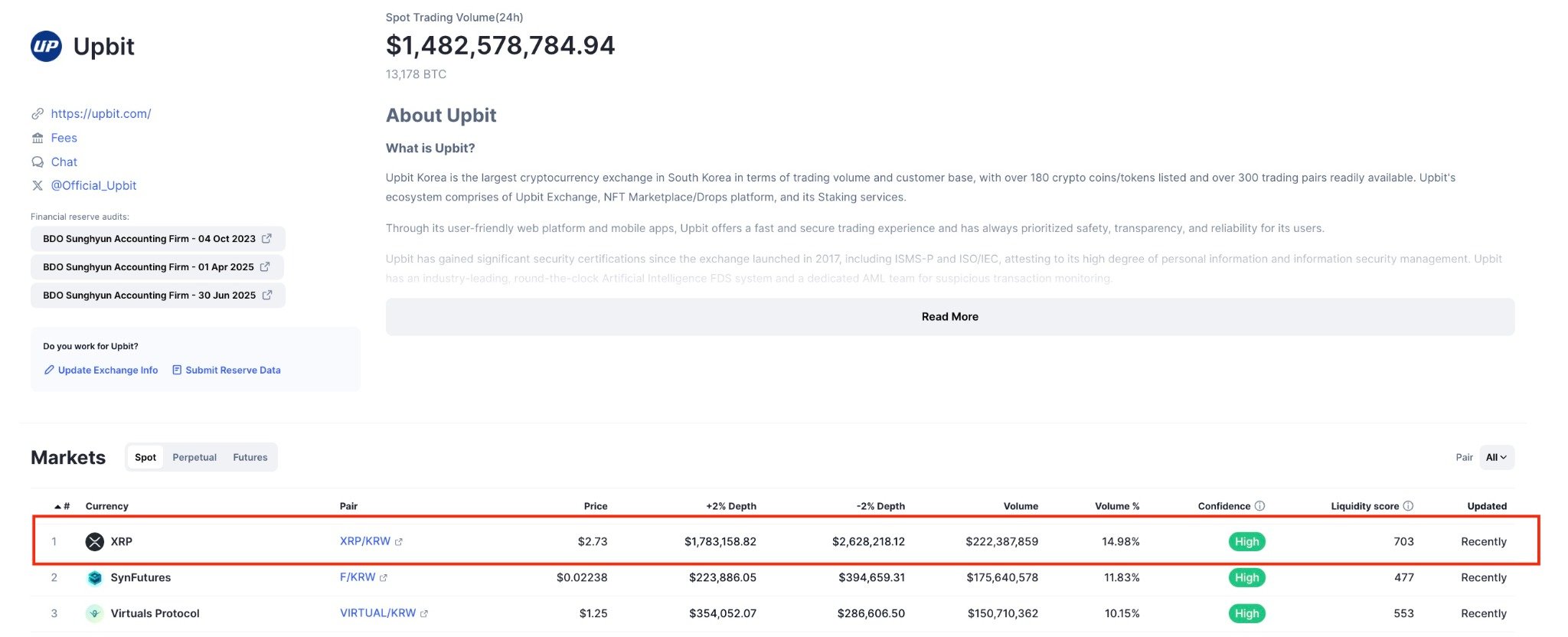Click the Fees bank icon
The image size is (1568, 637).
point(38,138)
